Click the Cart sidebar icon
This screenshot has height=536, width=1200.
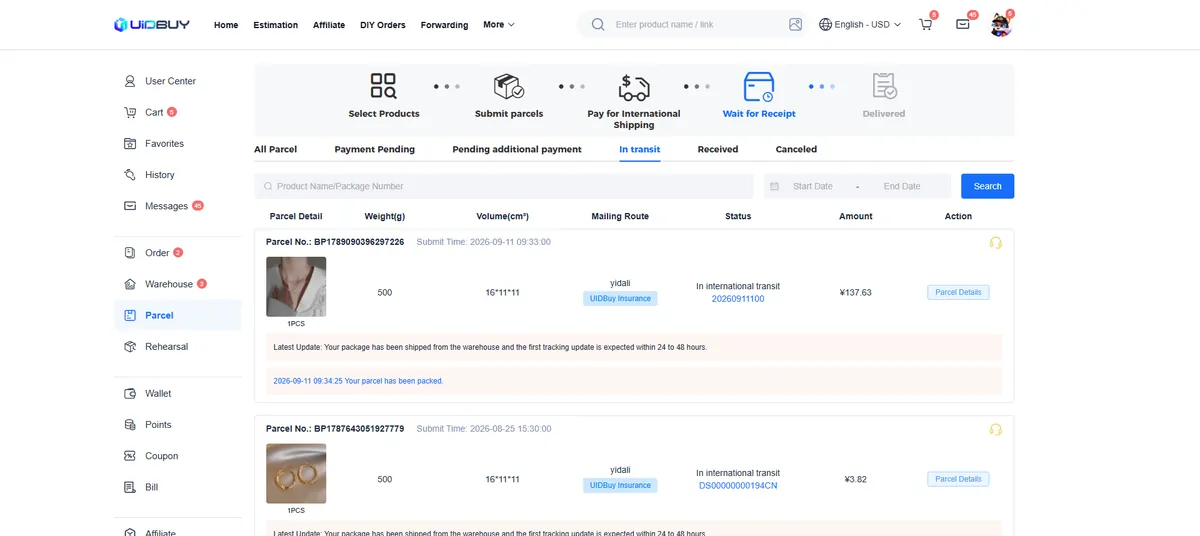click(x=130, y=112)
